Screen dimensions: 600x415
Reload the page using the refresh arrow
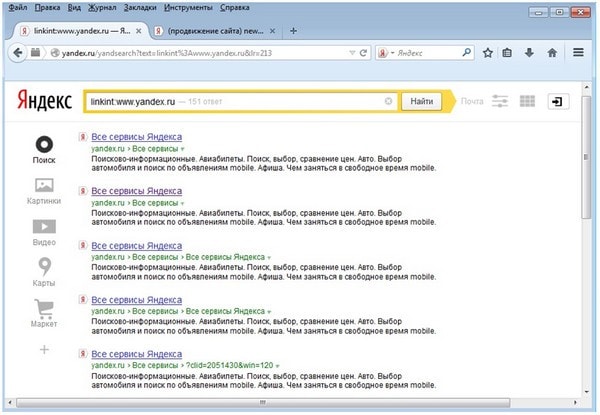363,52
